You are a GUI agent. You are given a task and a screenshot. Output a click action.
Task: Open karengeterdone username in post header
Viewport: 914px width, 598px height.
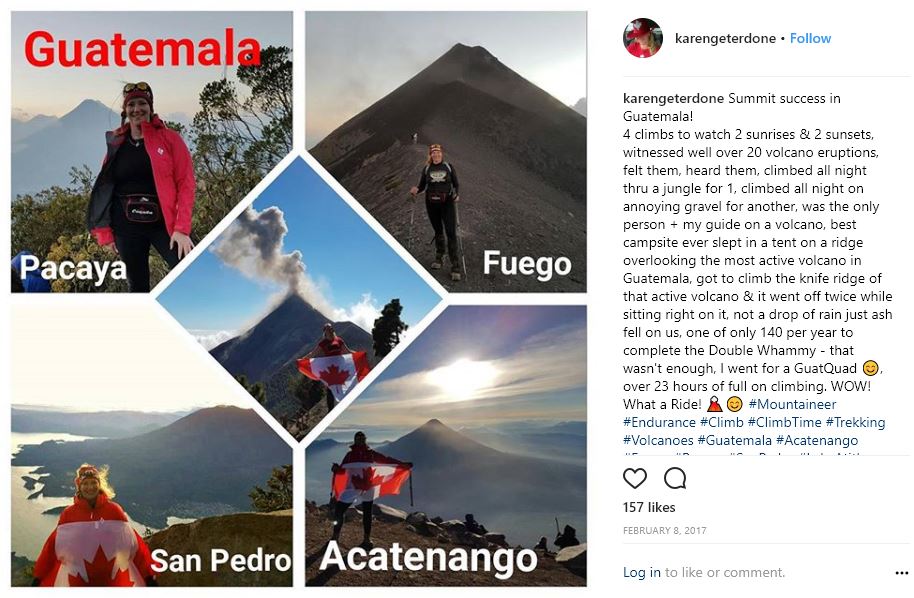[725, 38]
